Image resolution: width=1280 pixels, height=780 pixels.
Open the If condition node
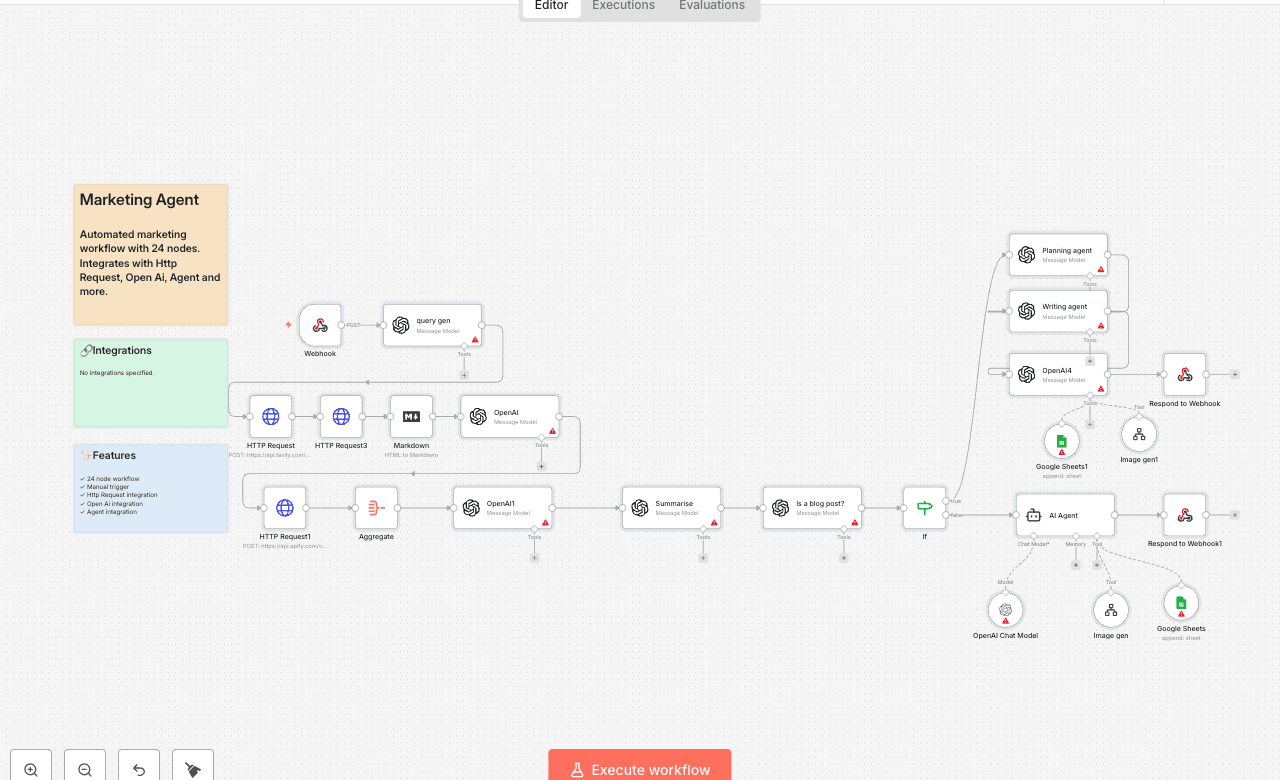click(x=924, y=508)
